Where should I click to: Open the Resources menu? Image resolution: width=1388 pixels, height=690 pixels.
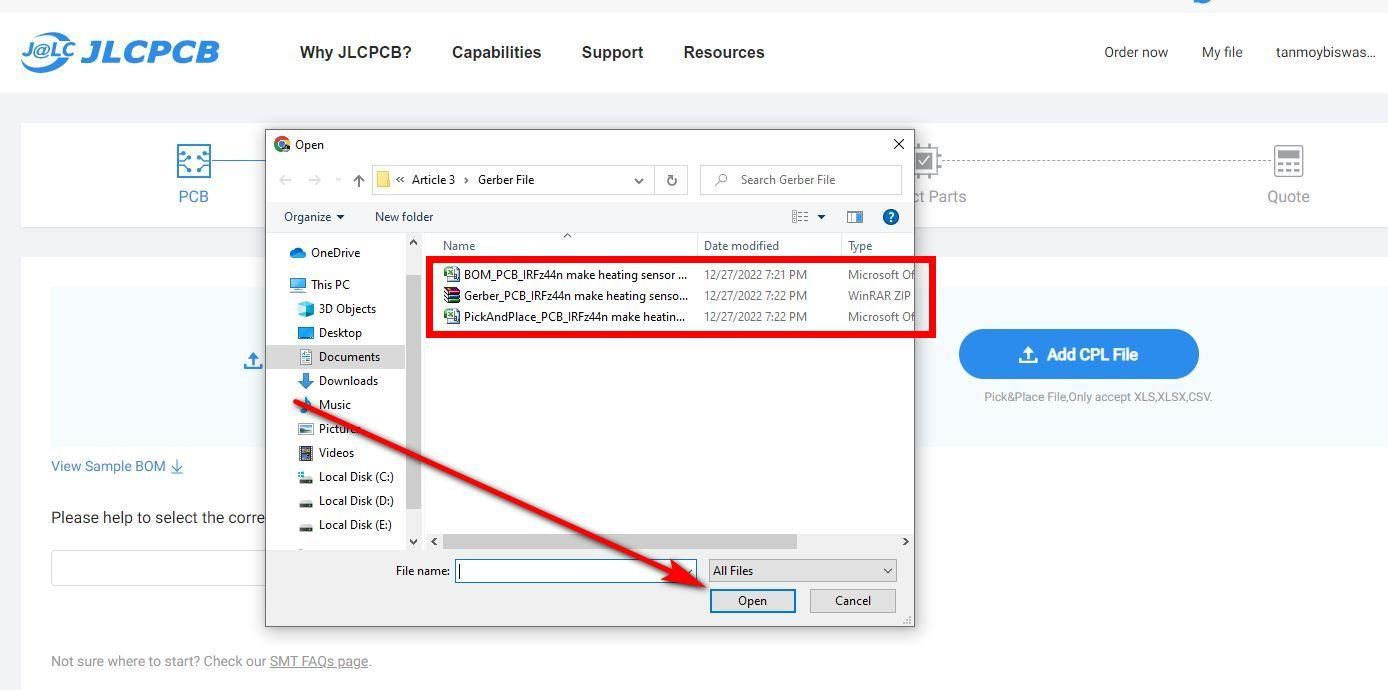click(x=724, y=52)
